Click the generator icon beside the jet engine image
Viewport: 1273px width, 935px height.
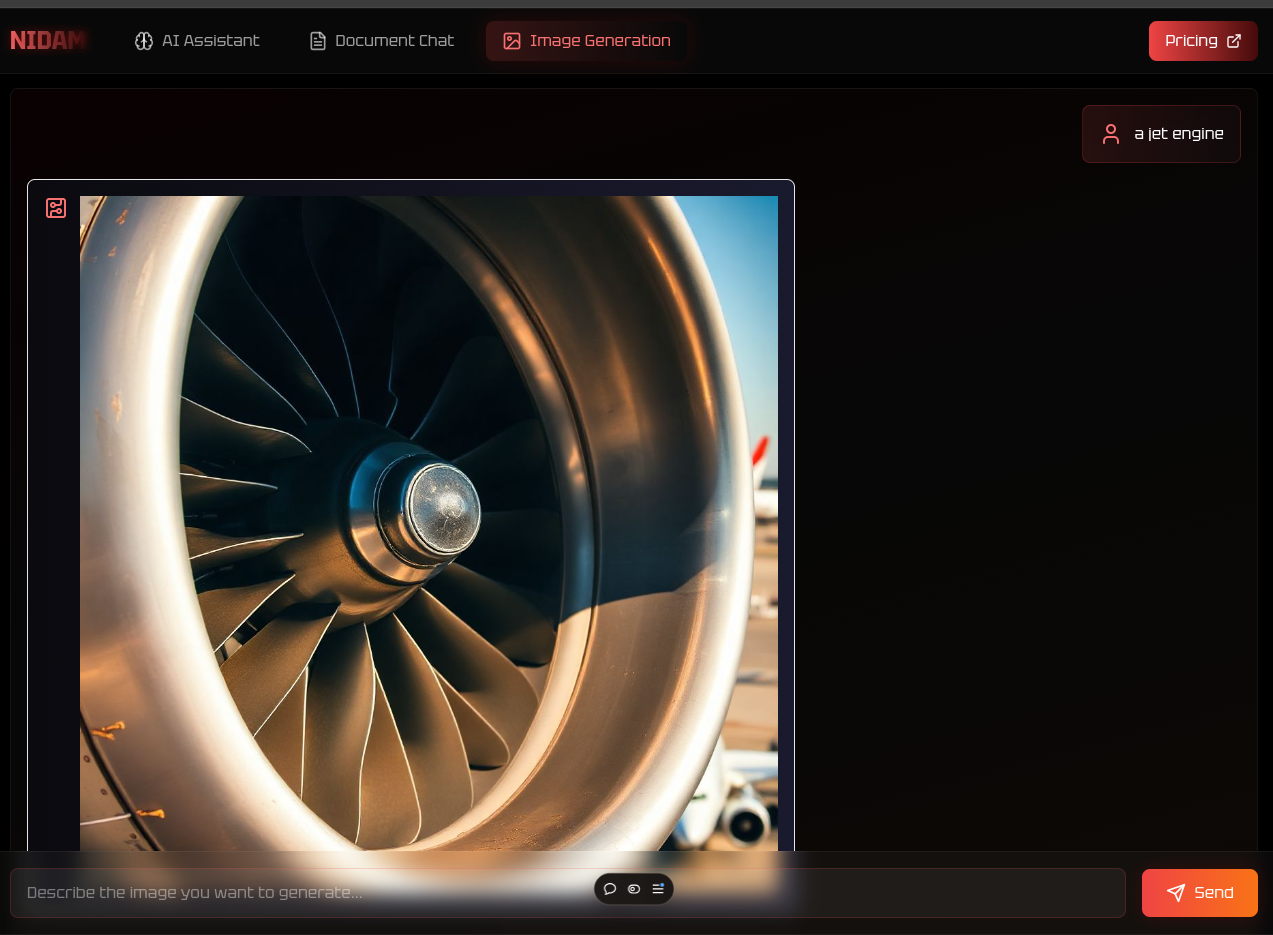click(56, 208)
